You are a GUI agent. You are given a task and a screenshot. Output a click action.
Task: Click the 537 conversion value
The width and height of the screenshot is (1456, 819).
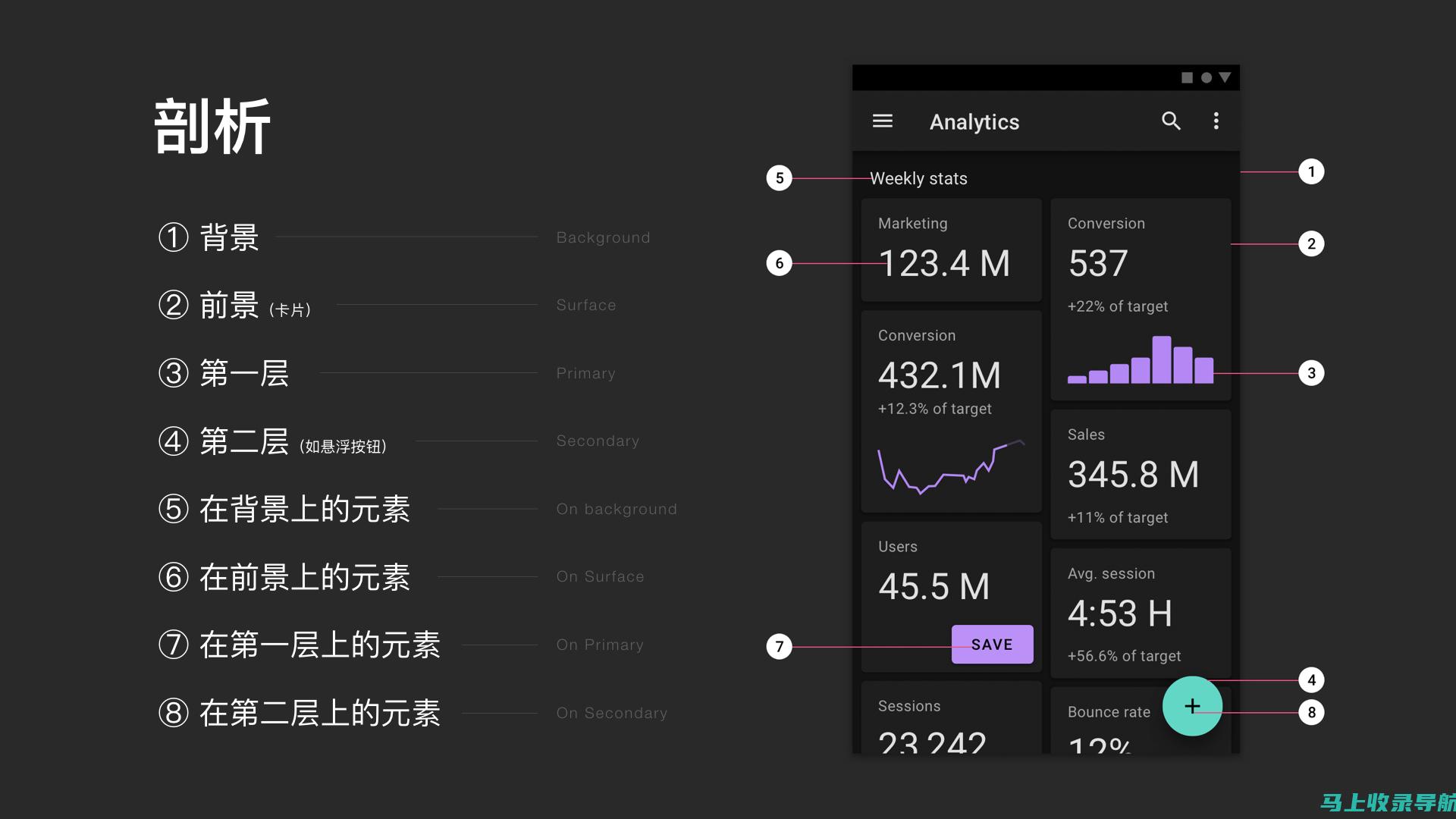(x=1098, y=264)
